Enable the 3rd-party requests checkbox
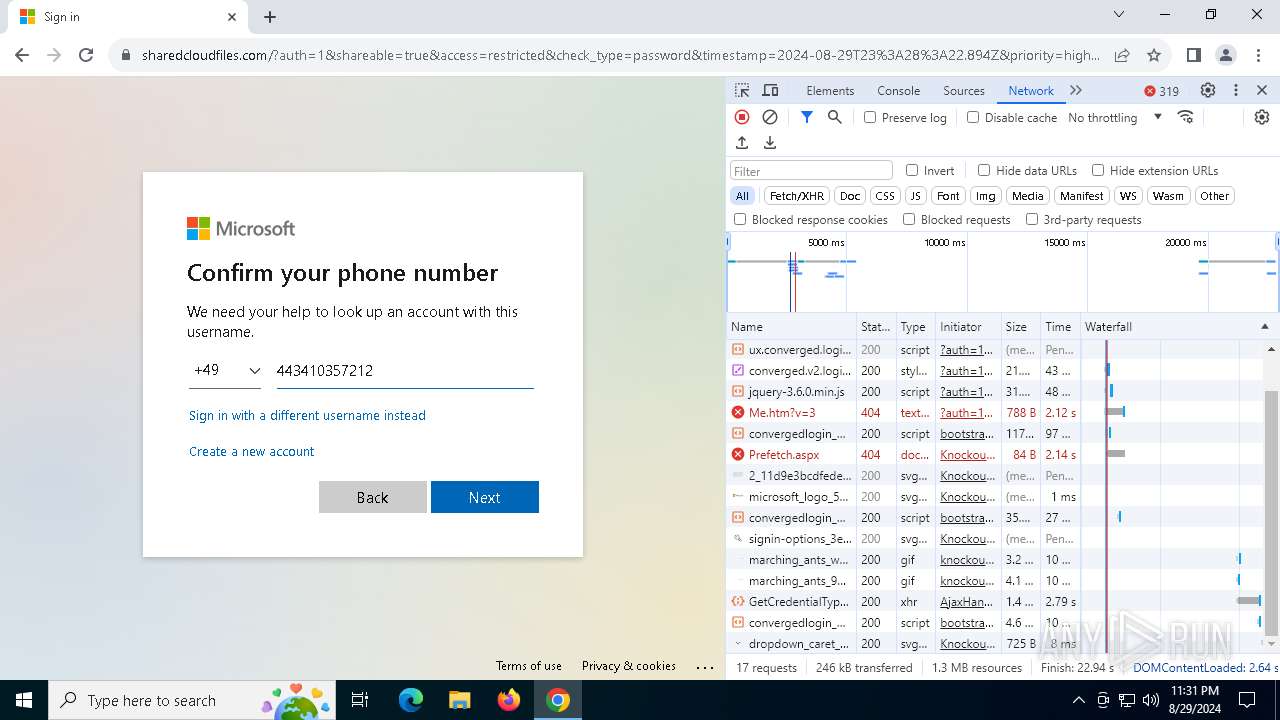 [1032, 219]
